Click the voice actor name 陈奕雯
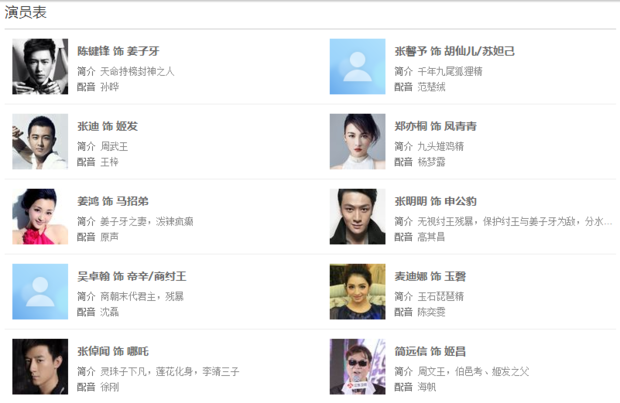This screenshot has height=403, width=620. coord(431,312)
